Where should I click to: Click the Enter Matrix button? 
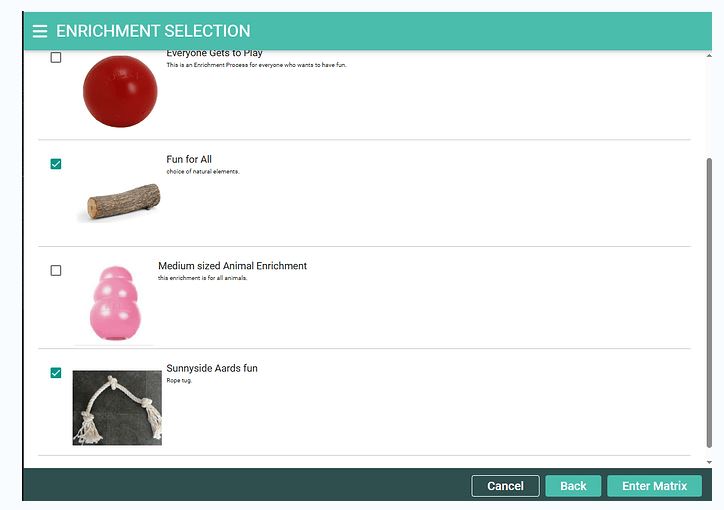point(654,486)
